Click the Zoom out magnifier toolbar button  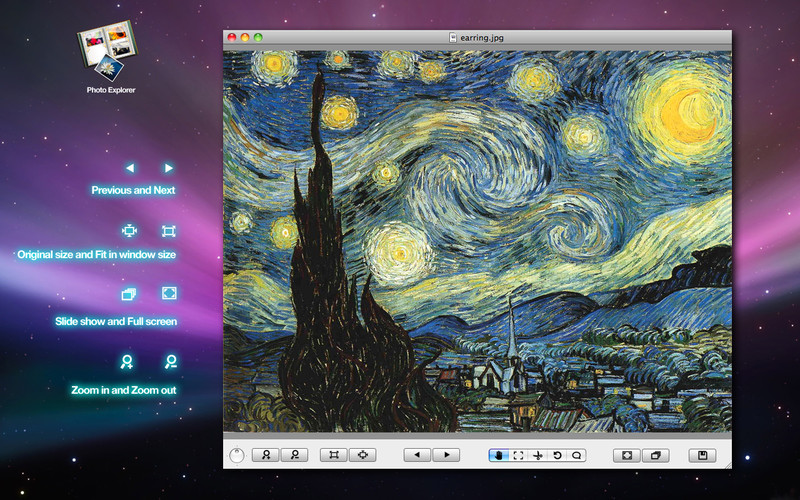[x=294, y=455]
